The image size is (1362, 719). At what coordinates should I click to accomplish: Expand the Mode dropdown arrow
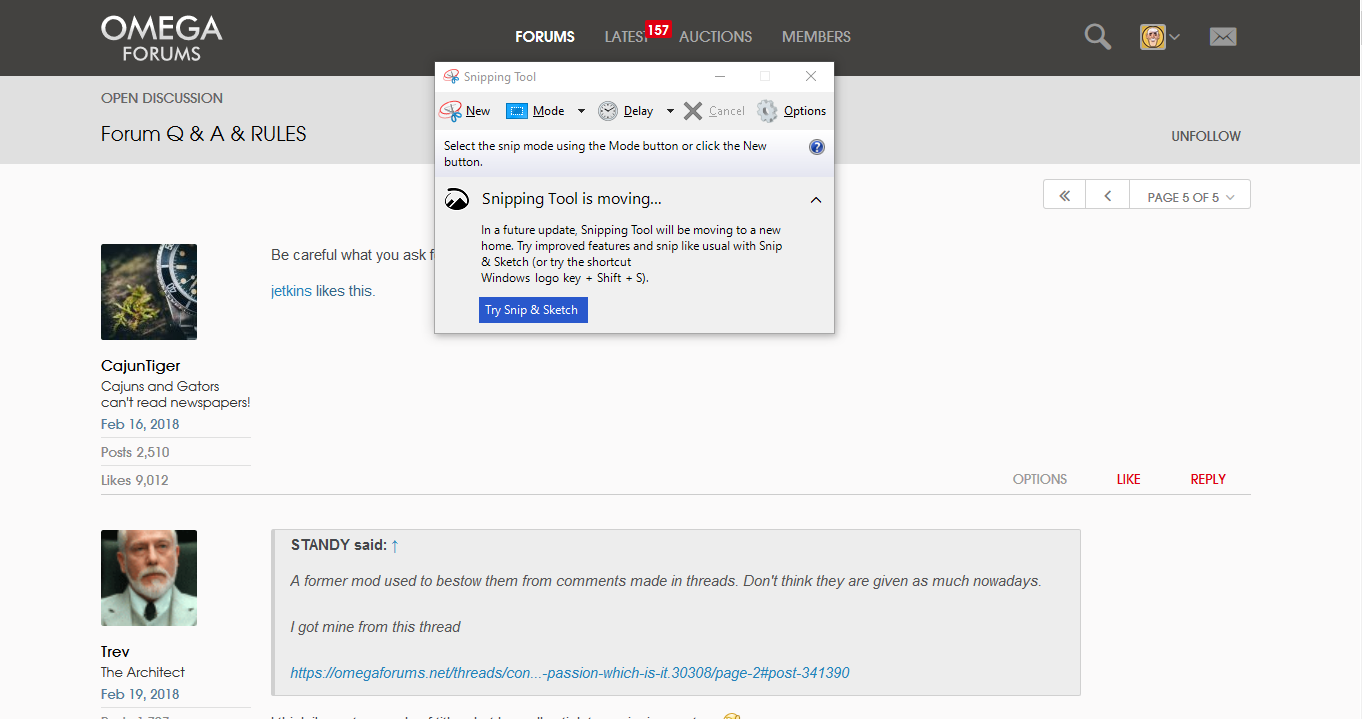(581, 111)
